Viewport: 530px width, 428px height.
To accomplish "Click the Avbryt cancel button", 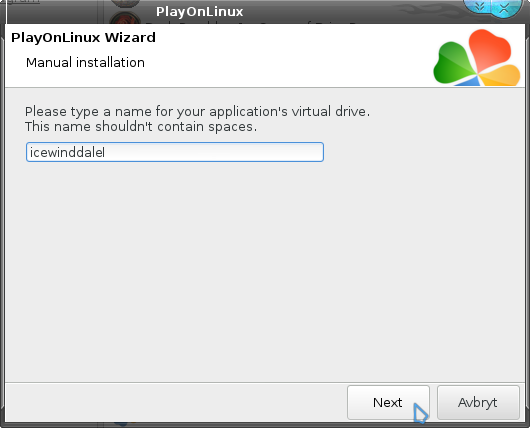I will click(478, 402).
